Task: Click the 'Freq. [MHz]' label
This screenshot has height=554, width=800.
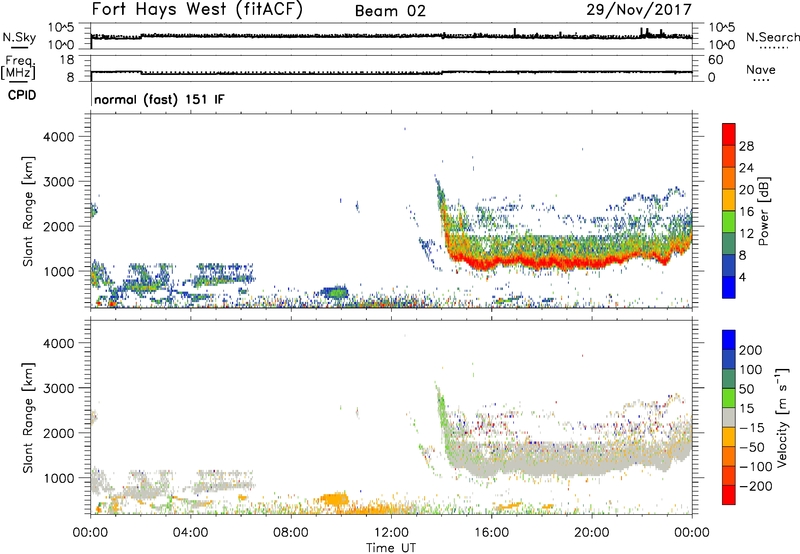Action: tap(18, 67)
